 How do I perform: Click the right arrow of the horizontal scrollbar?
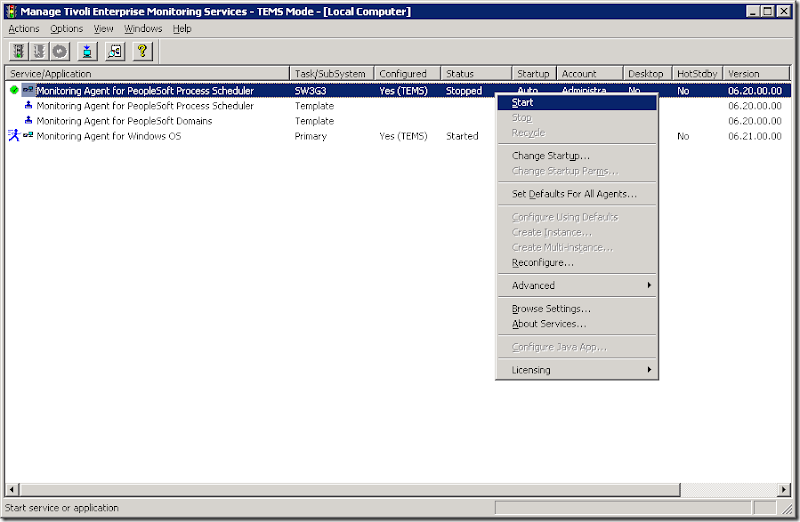click(784, 490)
